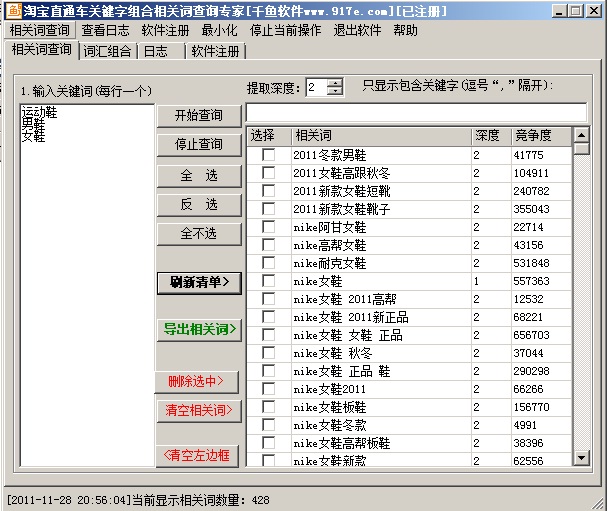
Task: Click the keyword 运动鞋 in left list
Action: (39, 112)
